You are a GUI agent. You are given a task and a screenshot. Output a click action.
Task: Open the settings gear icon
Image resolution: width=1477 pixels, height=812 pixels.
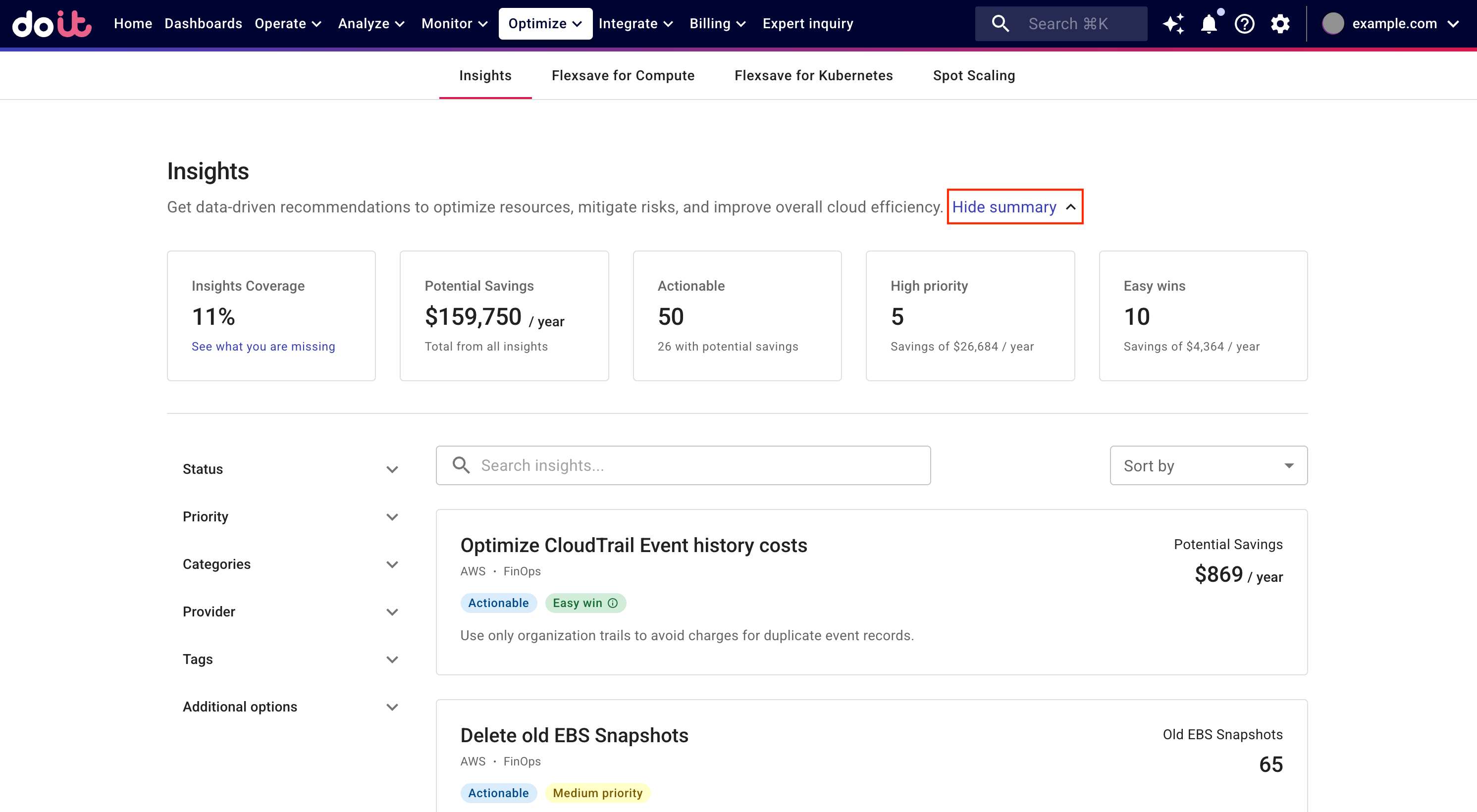1280,23
